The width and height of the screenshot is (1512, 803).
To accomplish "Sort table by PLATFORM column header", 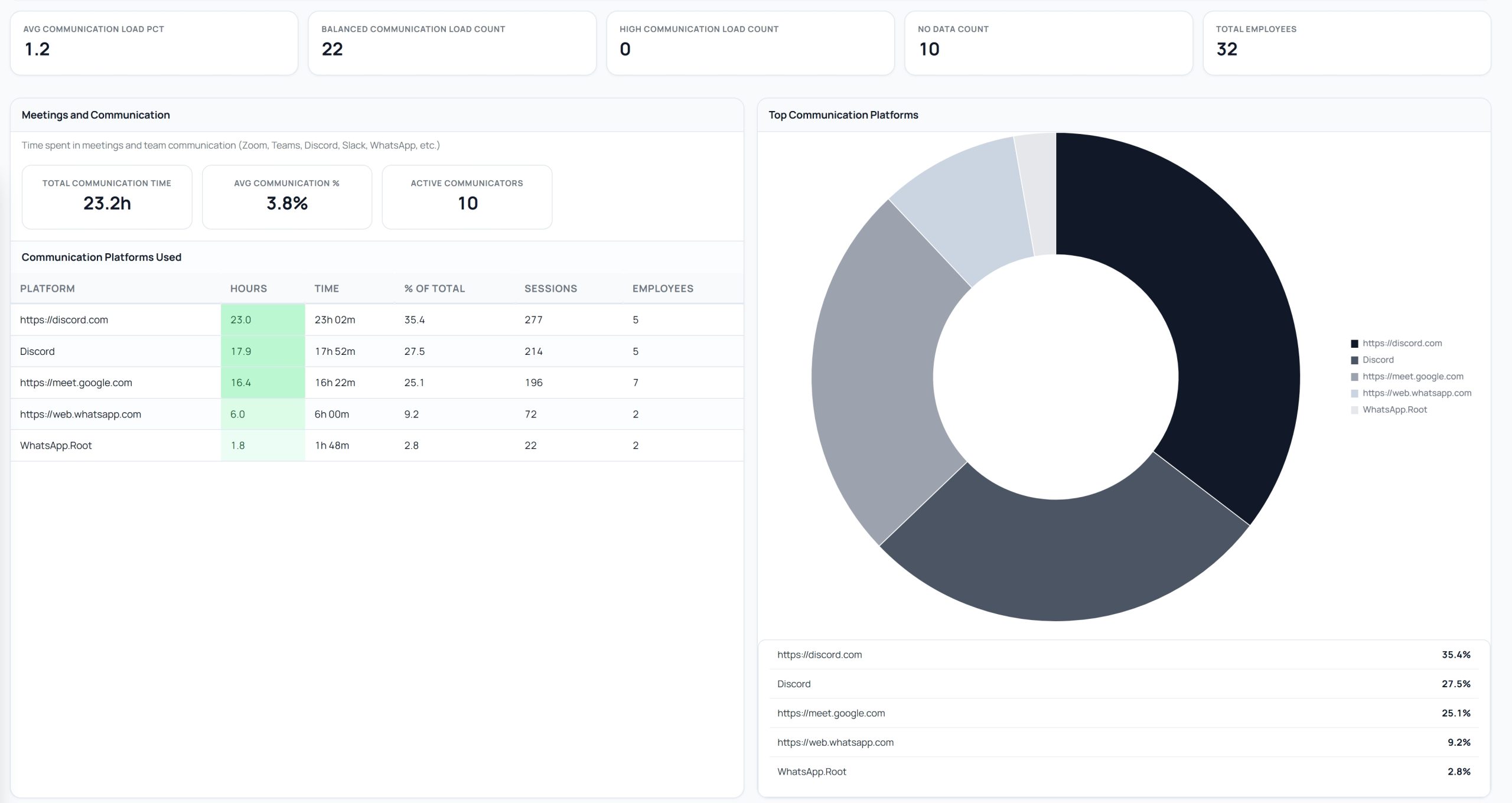I will click(x=47, y=289).
